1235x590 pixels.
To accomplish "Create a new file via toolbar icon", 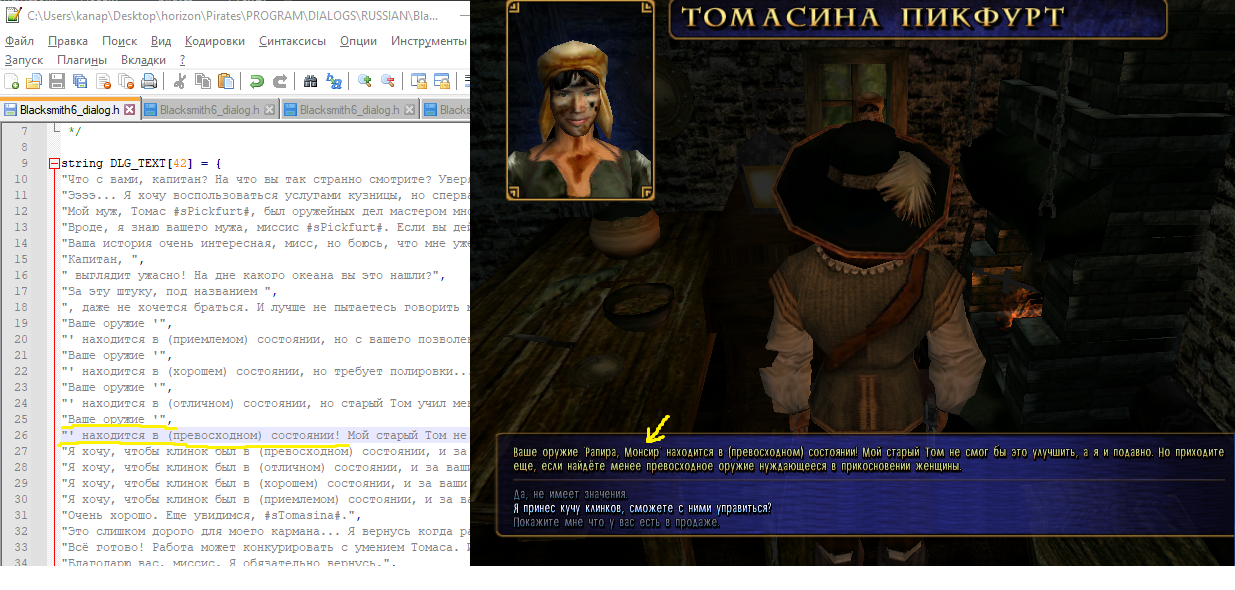I will coord(12,82).
